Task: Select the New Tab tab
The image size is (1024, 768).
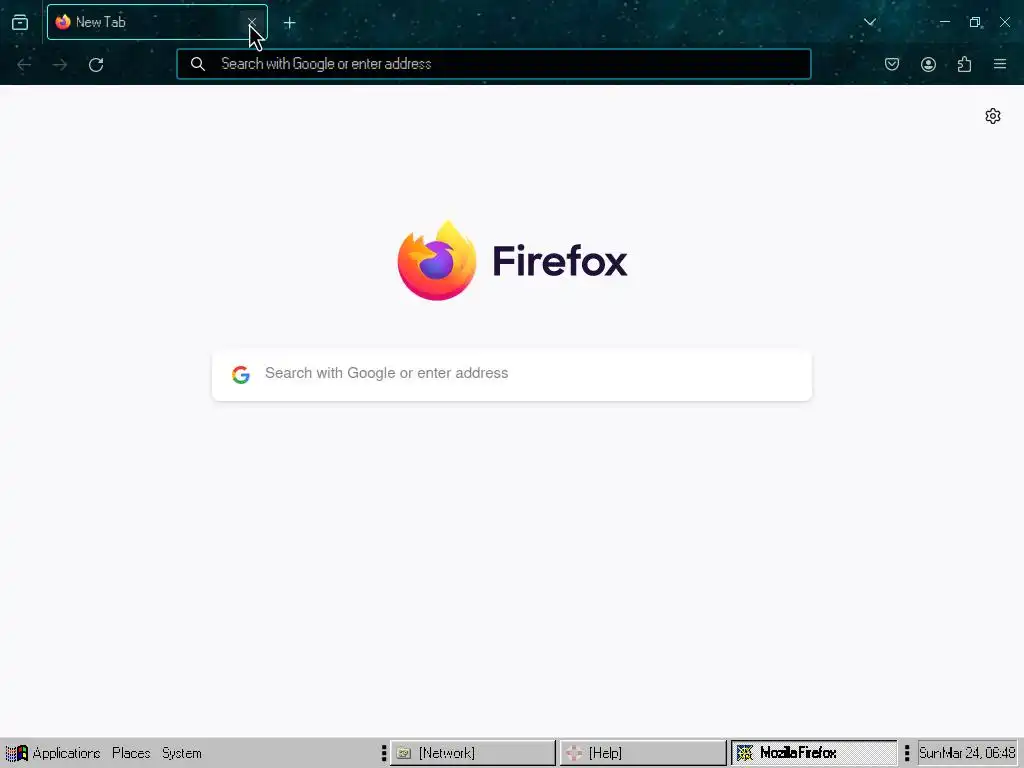Action: click(157, 22)
